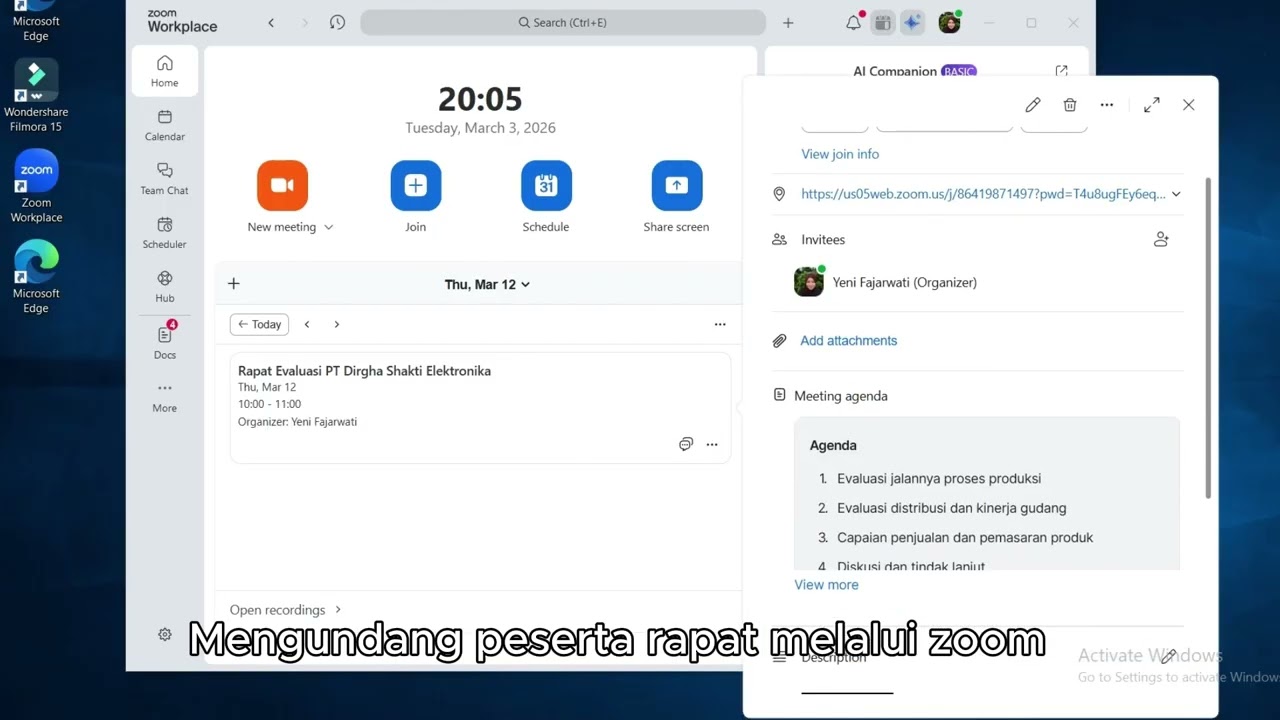Screen dimensions: 1280x720
Task: Click the meeting details scrollbar
Action: point(1208,339)
